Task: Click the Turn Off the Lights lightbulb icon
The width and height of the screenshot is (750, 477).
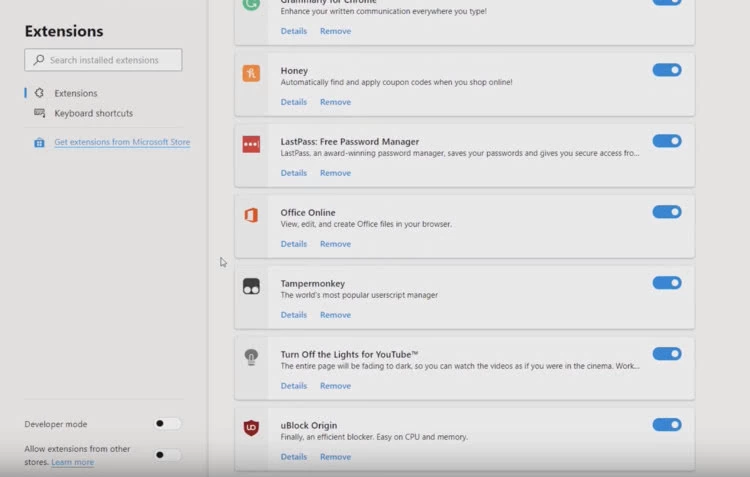Action: (x=251, y=357)
